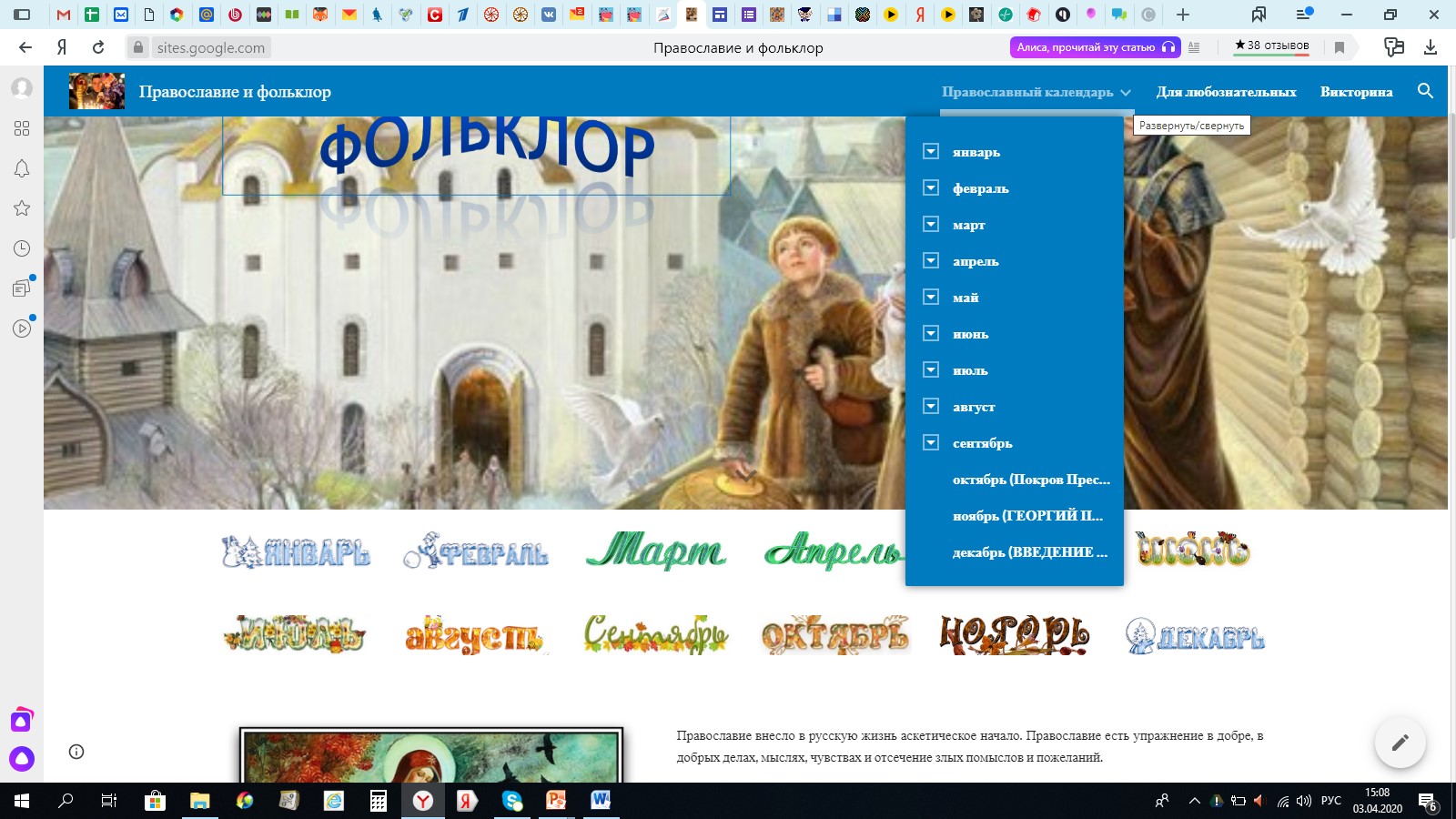Open the services grid in the sidebar
Screen dimensions: 1456x819
click(22, 128)
